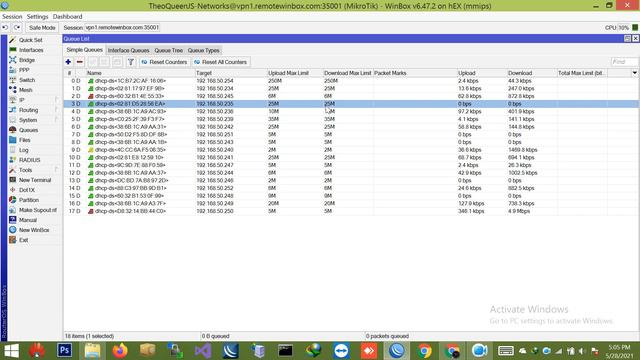Open Partition in the sidebar
Screen dimensions: 640x360
pyautogui.click(x=29, y=200)
